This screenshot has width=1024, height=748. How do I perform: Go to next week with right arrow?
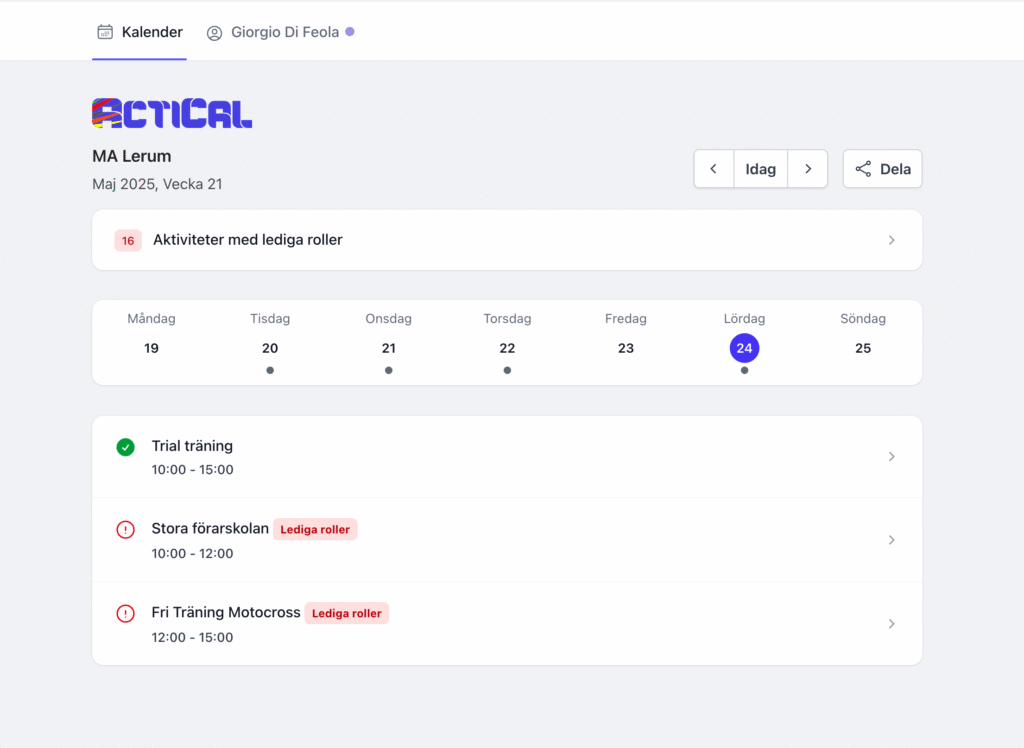[808, 169]
